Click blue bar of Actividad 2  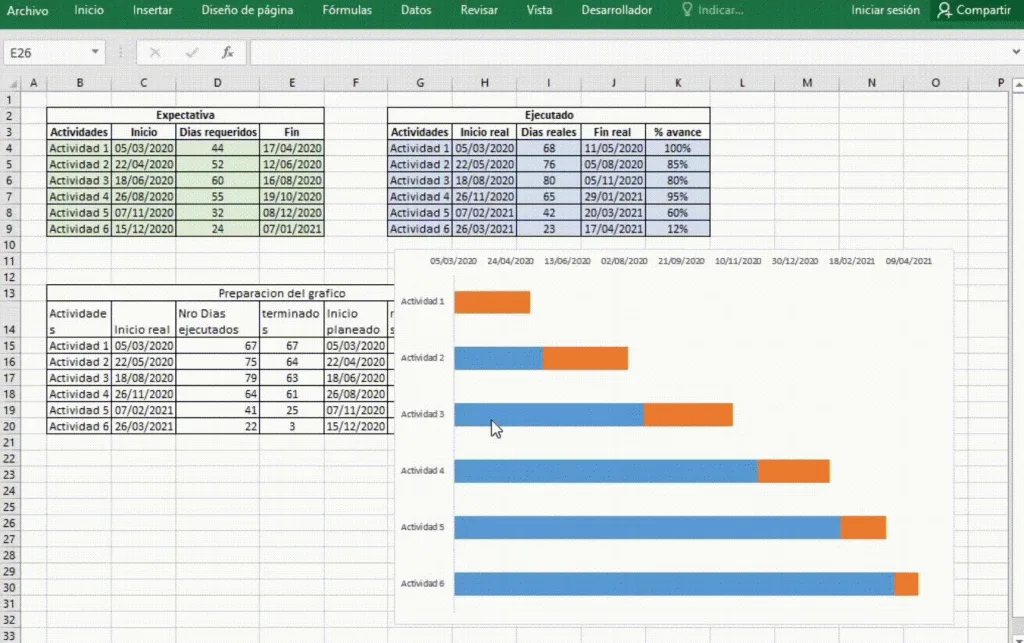tap(499, 358)
